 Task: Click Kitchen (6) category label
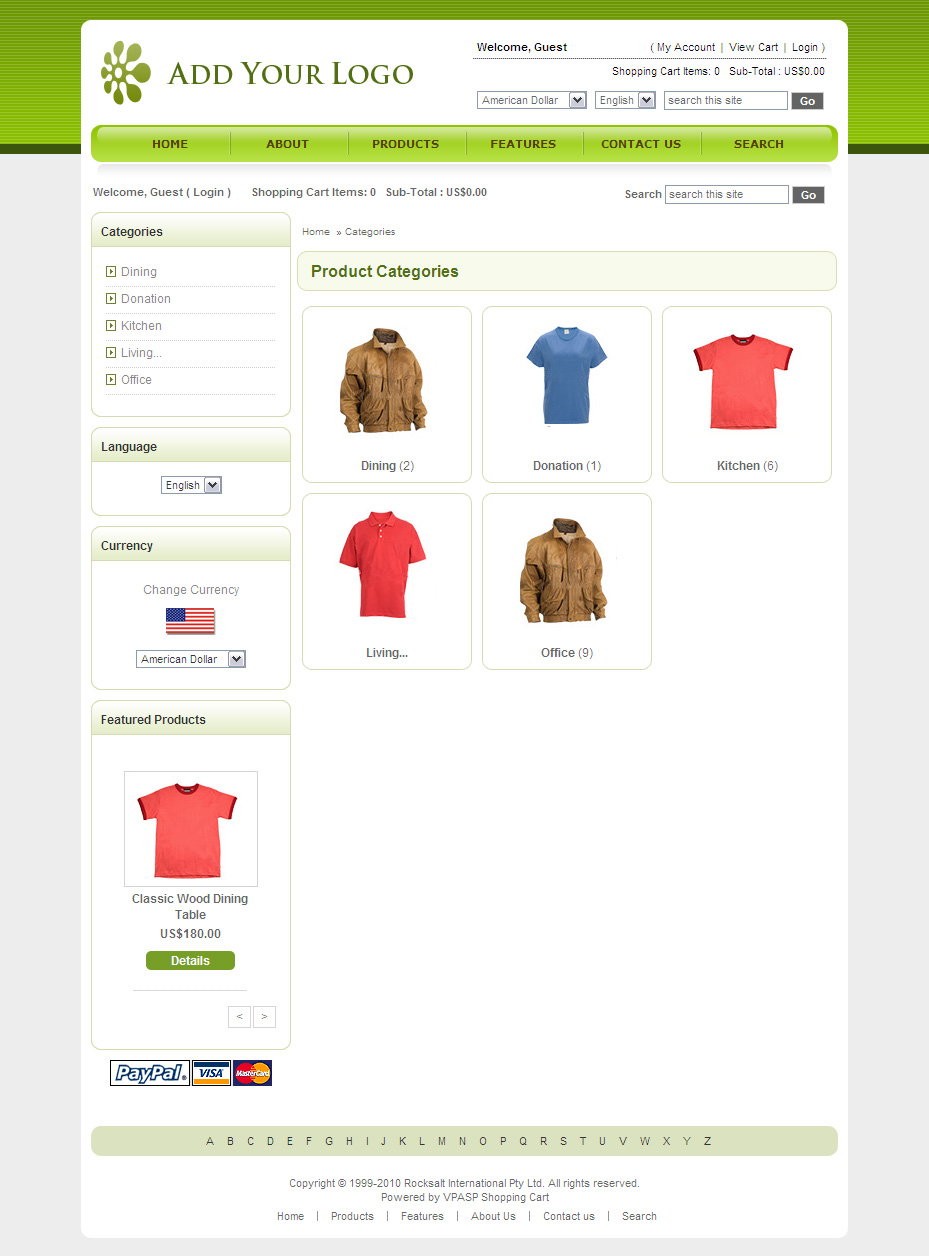[747, 466]
